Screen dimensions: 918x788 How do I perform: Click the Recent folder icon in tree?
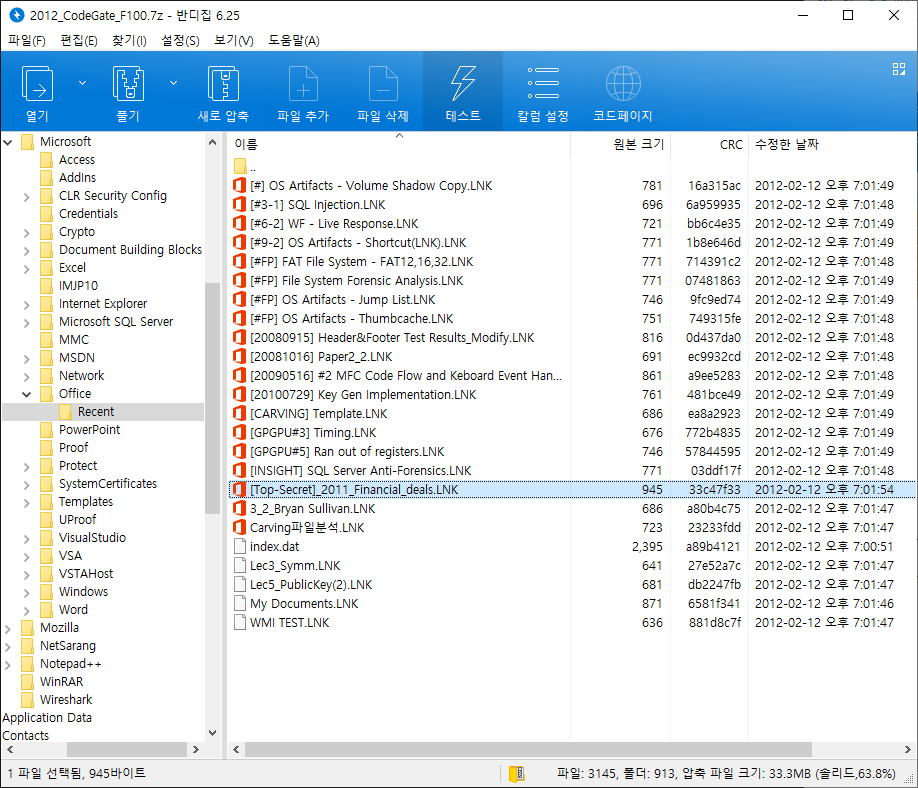[x=66, y=412]
